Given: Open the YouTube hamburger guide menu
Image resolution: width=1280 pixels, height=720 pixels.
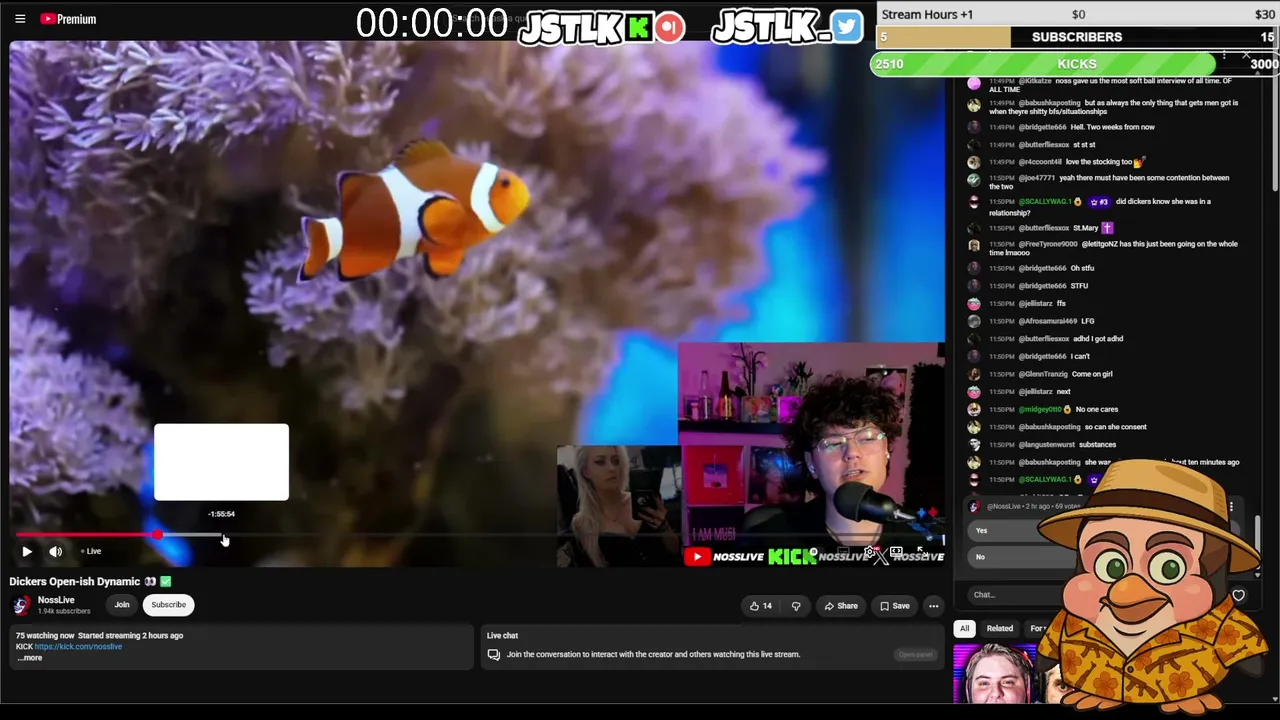Looking at the screenshot, I should (20, 19).
